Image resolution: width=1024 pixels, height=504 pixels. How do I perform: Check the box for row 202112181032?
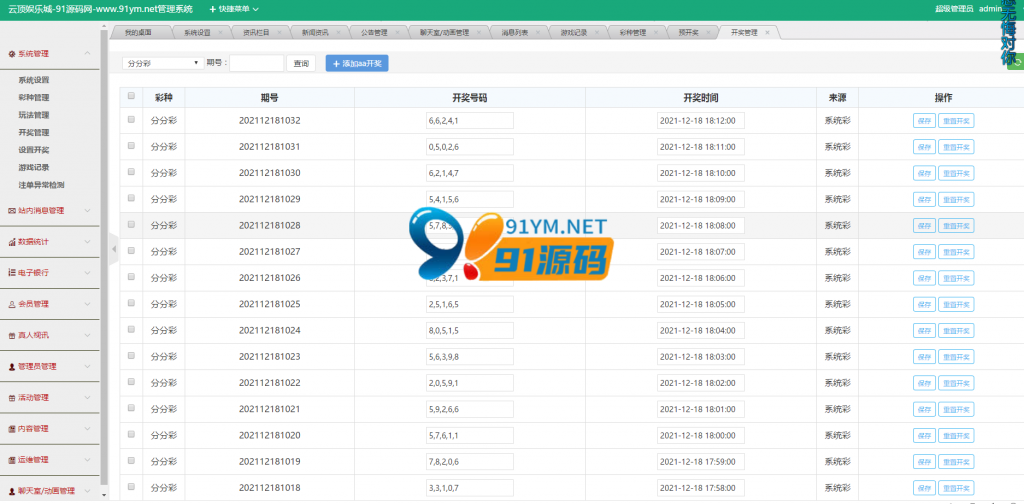(131, 119)
